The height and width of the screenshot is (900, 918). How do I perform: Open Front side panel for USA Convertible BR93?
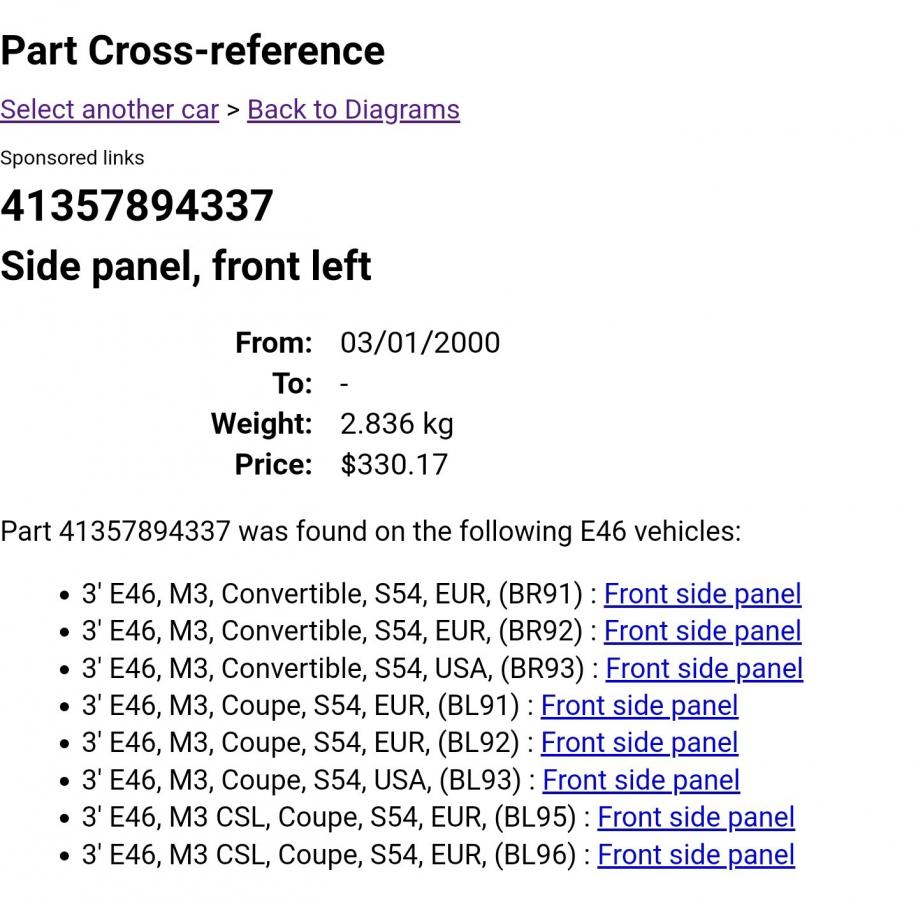(x=704, y=668)
